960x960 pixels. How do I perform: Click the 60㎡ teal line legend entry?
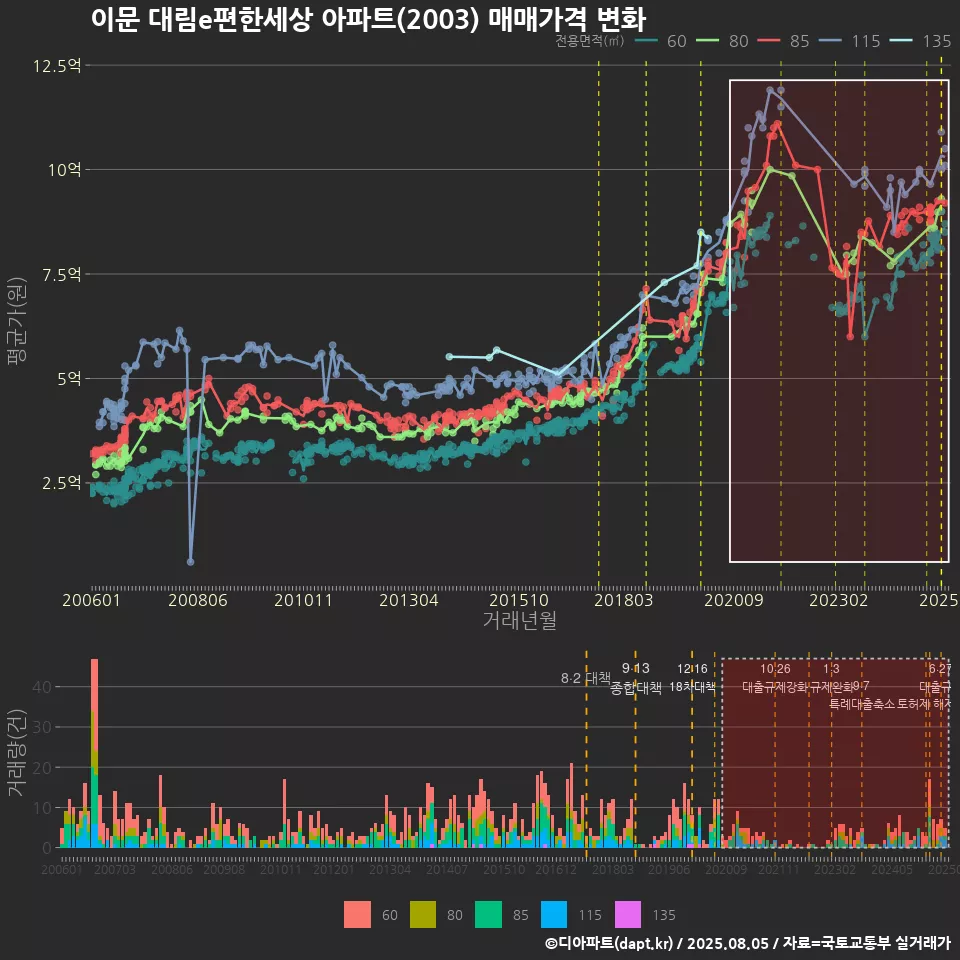pyautogui.click(x=660, y=41)
